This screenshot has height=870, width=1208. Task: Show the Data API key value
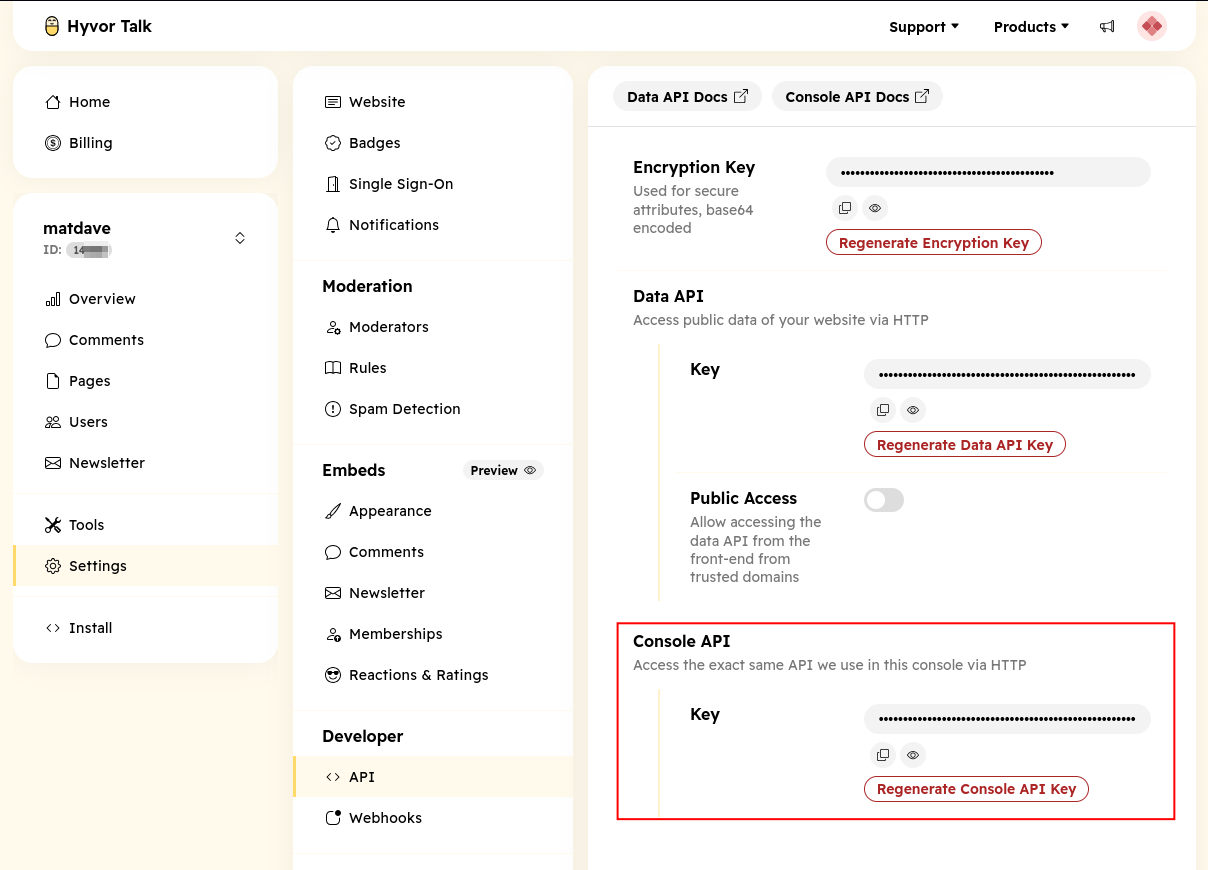912,410
